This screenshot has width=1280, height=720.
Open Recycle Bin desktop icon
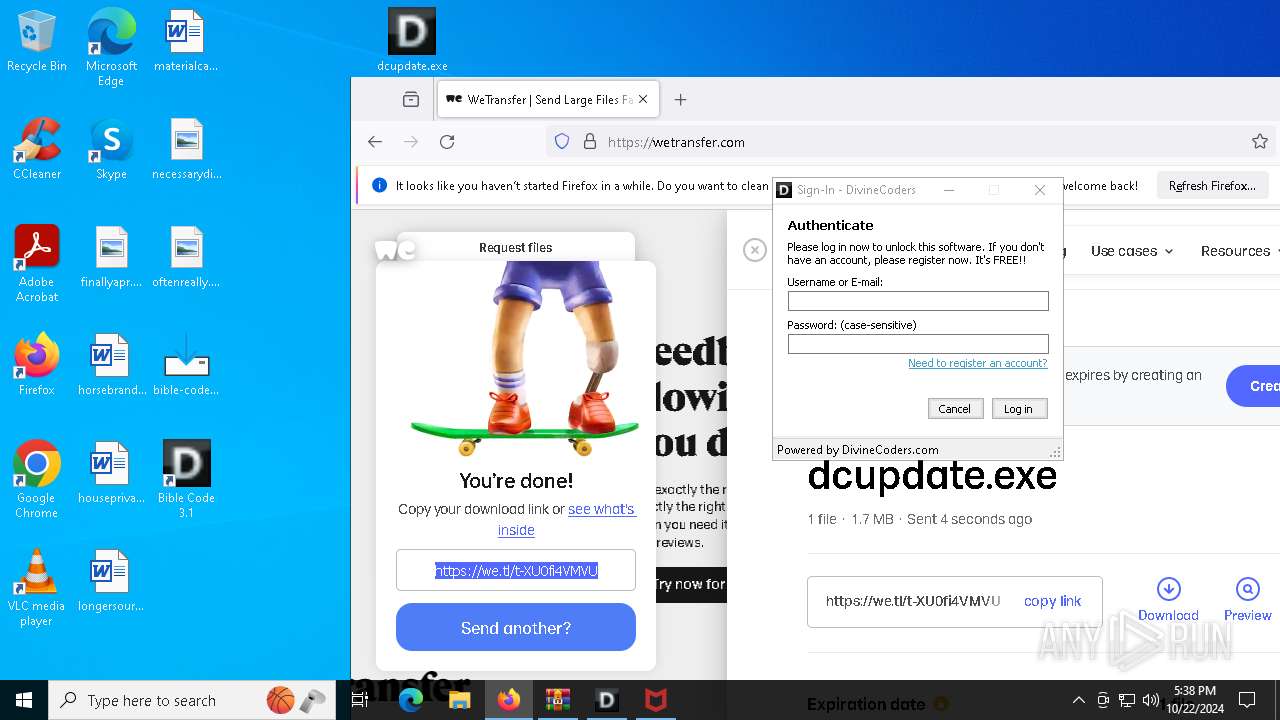37,42
